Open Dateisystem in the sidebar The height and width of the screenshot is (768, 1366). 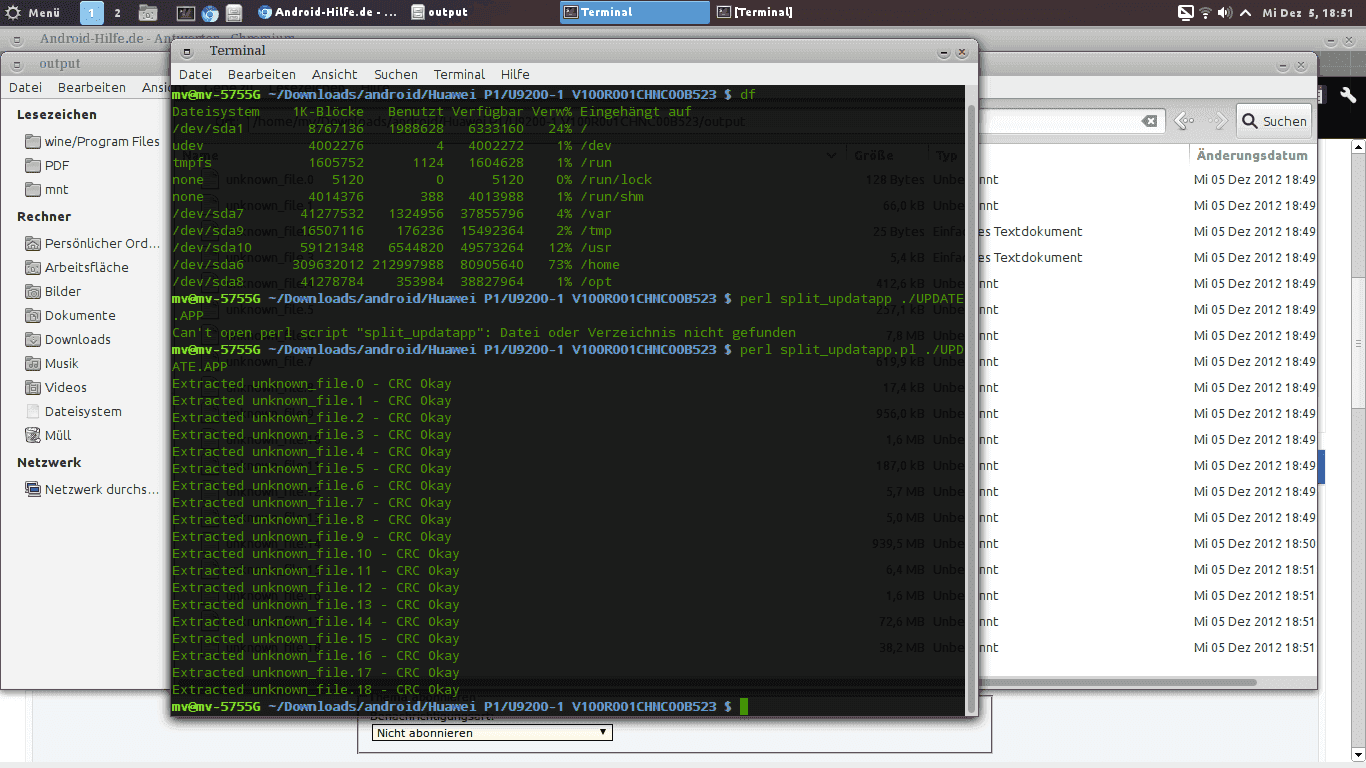tap(74, 411)
